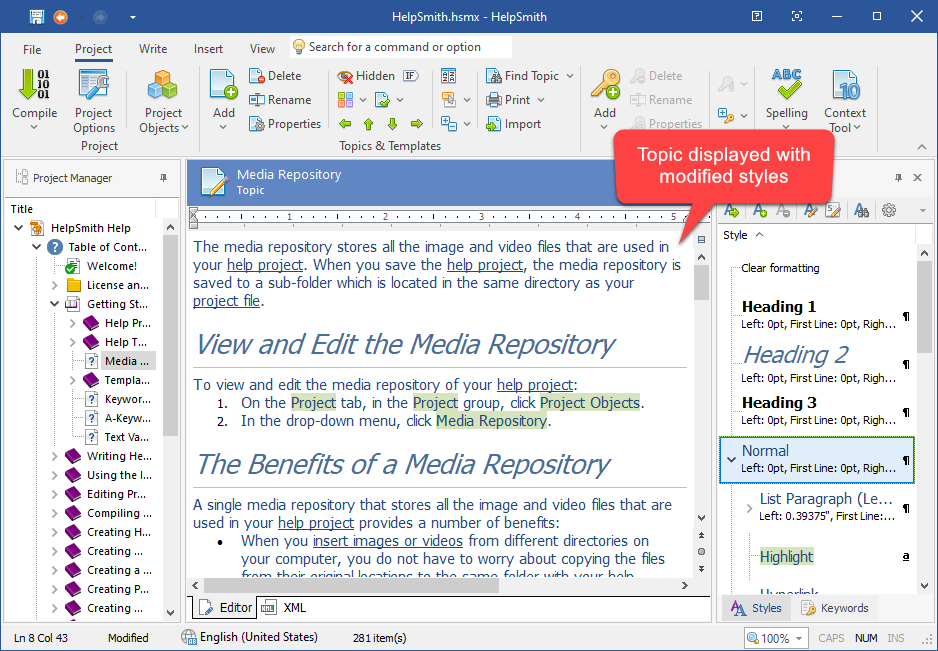Open Project Options
This screenshot has height=651, width=938.
(94, 101)
